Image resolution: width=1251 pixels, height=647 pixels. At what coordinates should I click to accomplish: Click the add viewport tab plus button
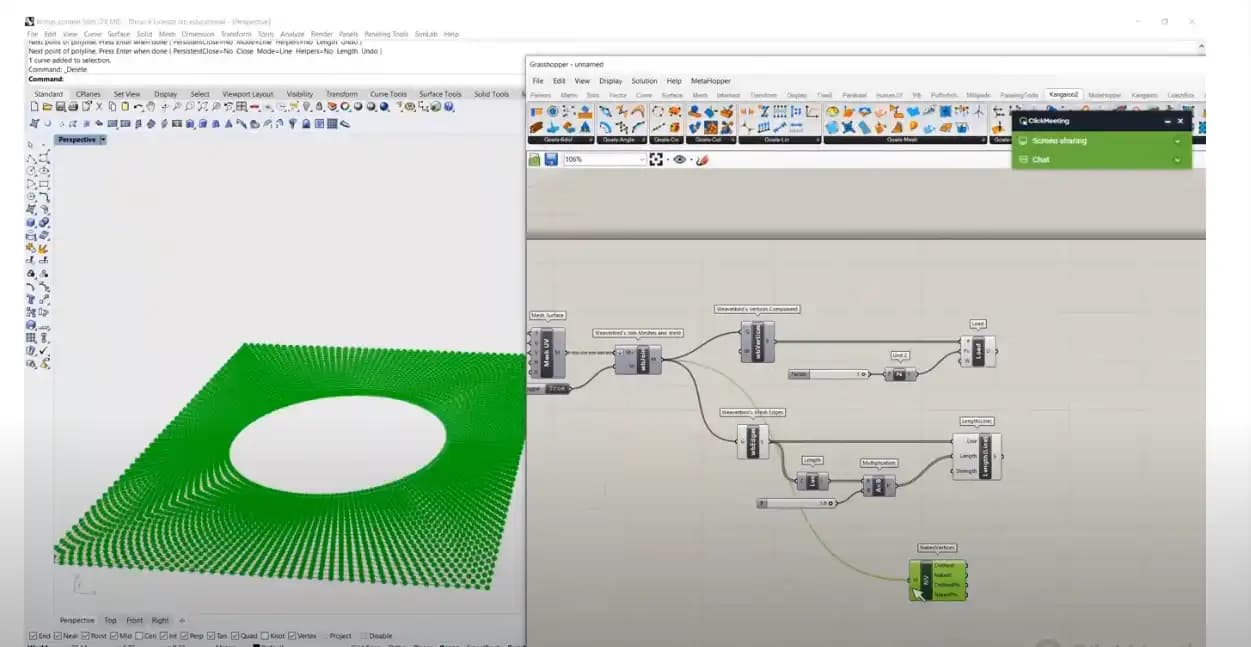coord(181,621)
